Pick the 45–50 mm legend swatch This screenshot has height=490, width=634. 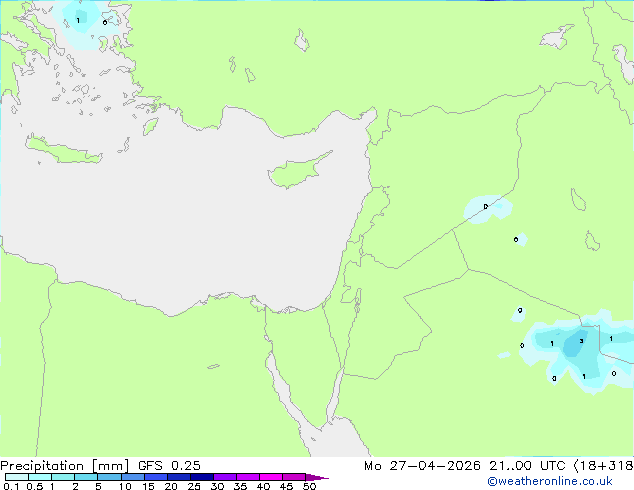tap(294, 477)
